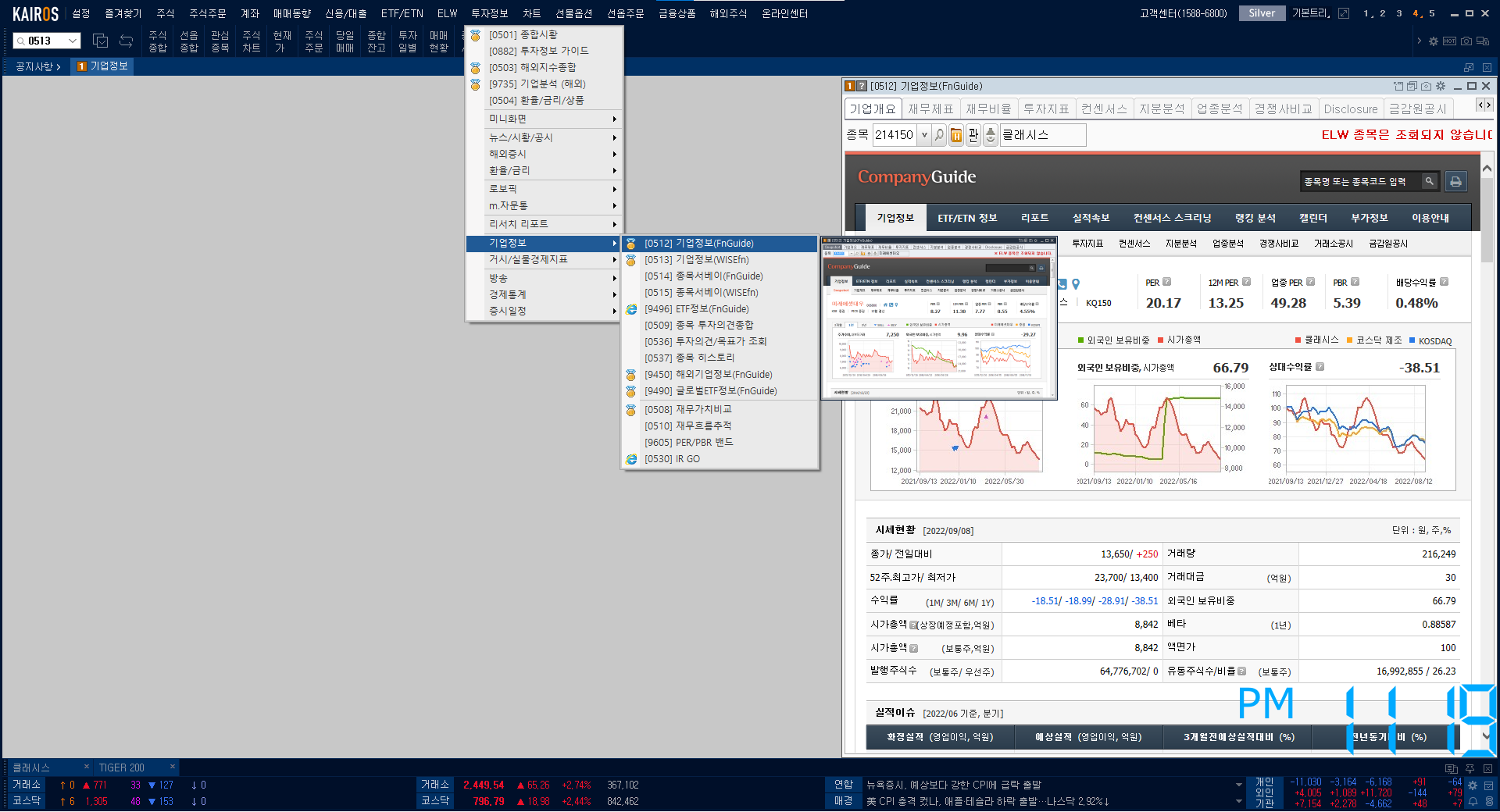Click the tab scroll right arrow in FnGuide
The image size is (1500, 812).
[1489, 105]
